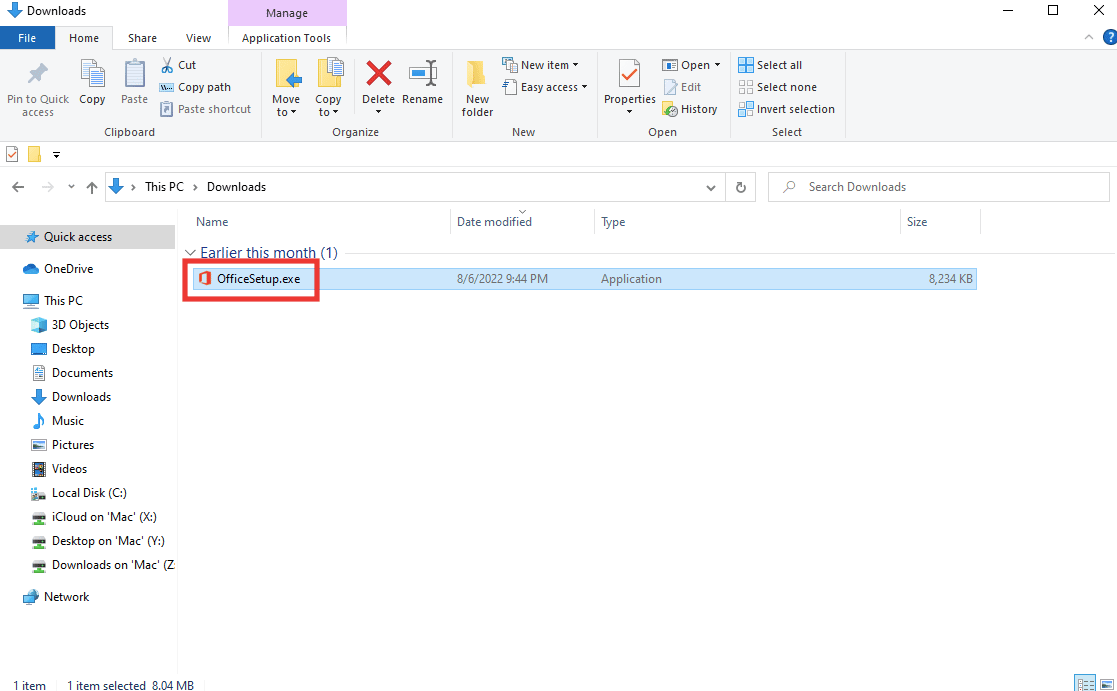Open Properties for the selected file
The height and width of the screenshot is (691, 1117).
point(629,88)
